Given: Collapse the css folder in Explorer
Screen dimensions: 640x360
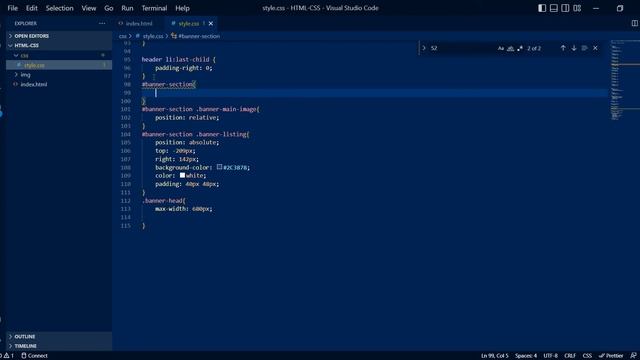Looking at the screenshot, I should 59,55.
